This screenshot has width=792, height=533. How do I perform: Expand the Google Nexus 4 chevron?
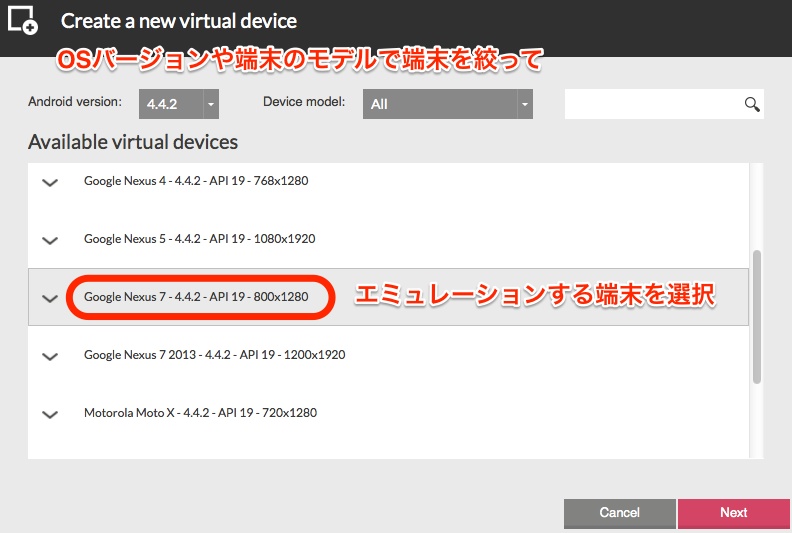(50, 182)
